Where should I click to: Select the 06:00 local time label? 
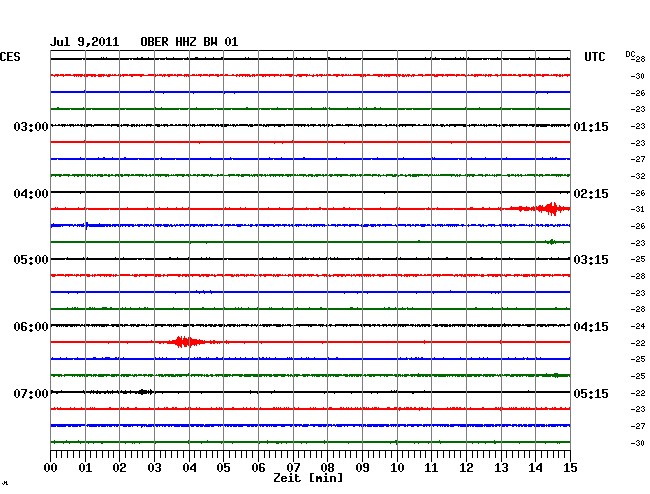tap(31, 327)
